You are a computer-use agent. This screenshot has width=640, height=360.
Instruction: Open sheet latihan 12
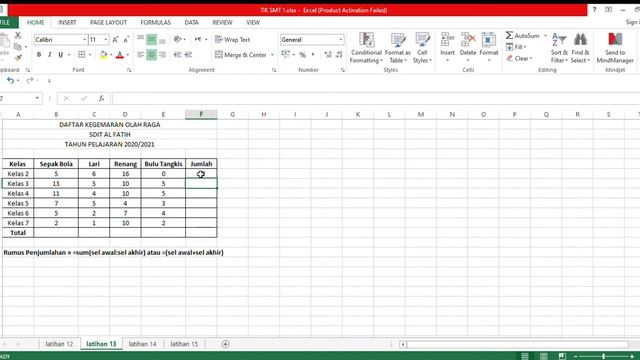[x=59, y=344]
